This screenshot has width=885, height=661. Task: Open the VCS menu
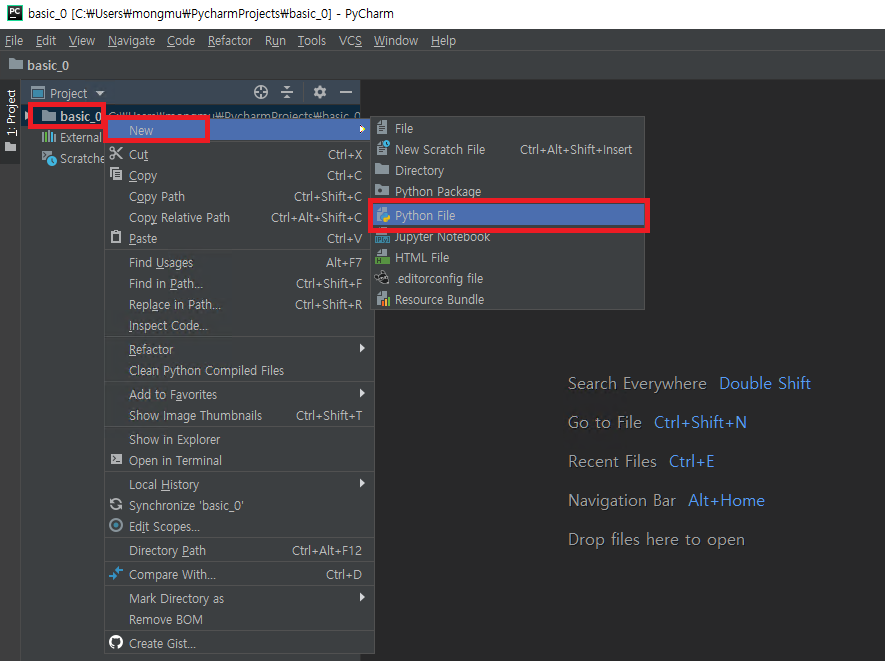point(350,41)
